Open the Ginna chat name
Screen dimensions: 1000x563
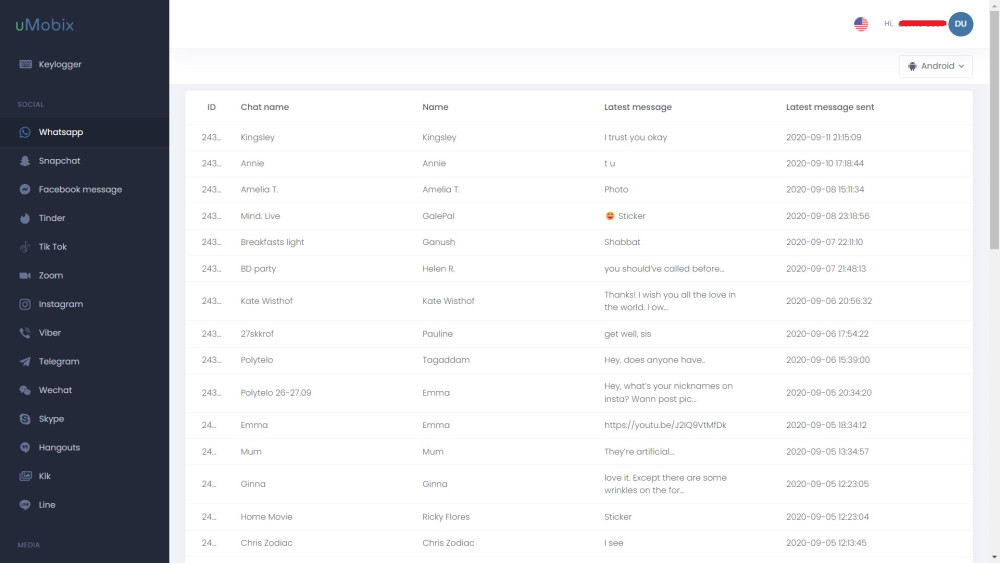[x=253, y=484]
